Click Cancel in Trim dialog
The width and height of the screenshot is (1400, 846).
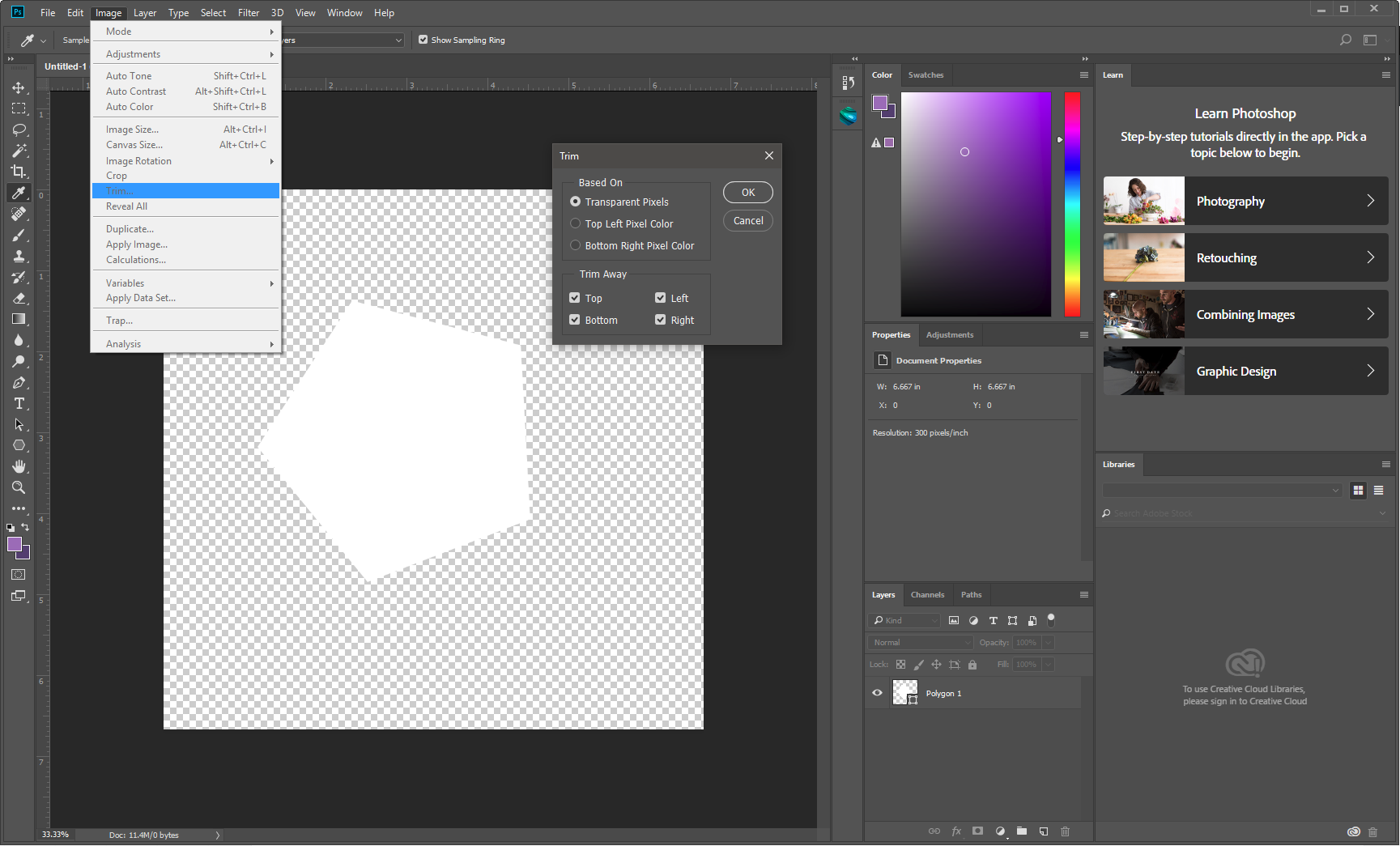click(x=748, y=221)
